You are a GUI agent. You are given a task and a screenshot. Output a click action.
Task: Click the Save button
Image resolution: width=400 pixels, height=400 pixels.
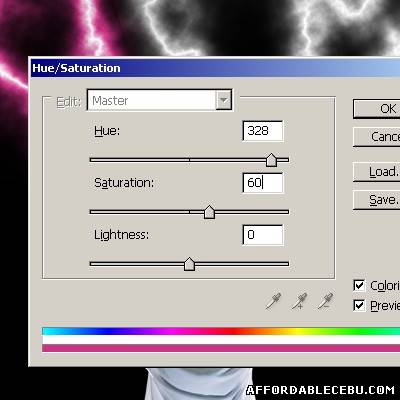click(x=377, y=200)
